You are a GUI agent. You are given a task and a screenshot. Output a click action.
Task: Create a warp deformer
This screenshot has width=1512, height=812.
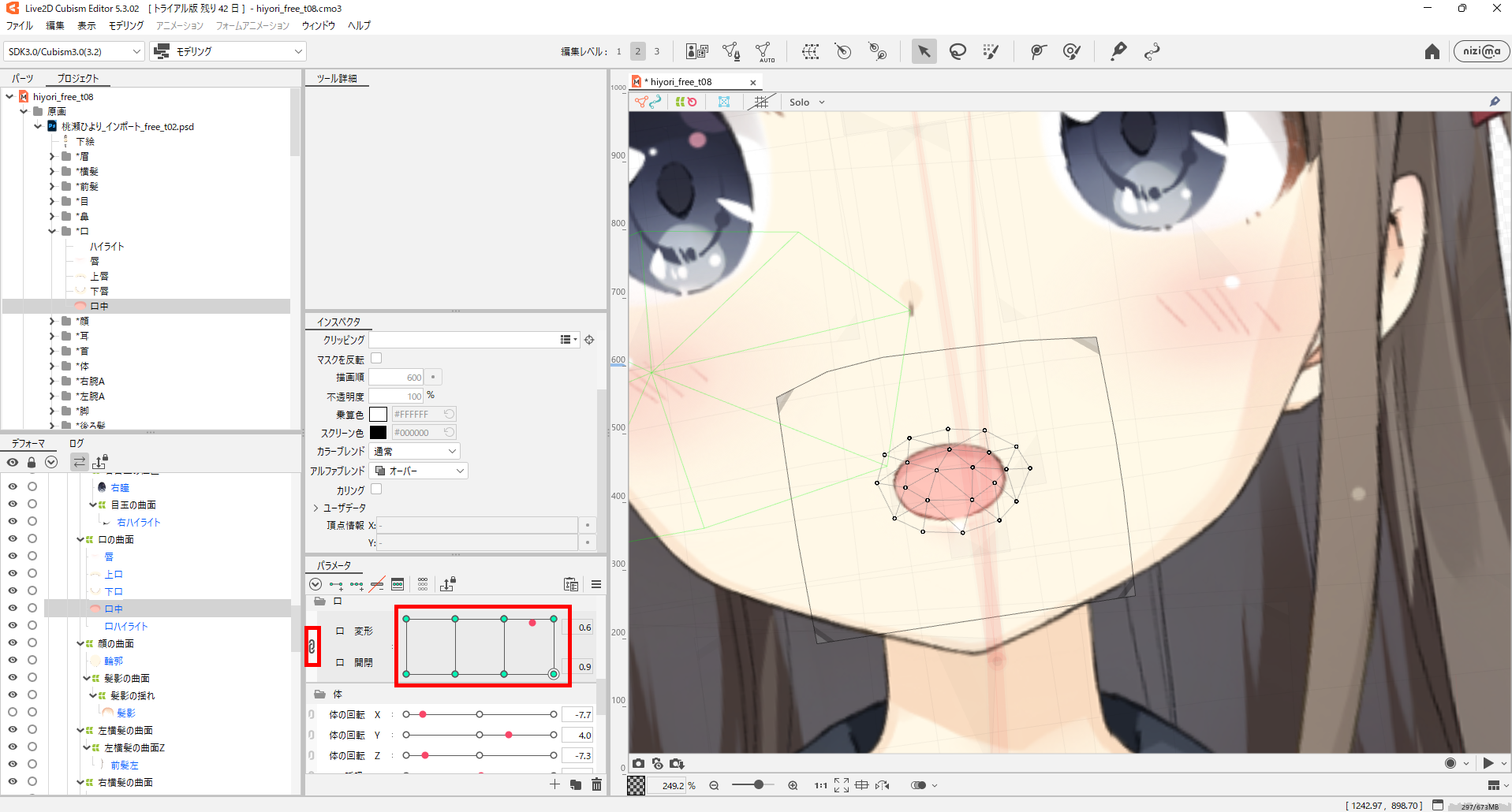pos(810,52)
